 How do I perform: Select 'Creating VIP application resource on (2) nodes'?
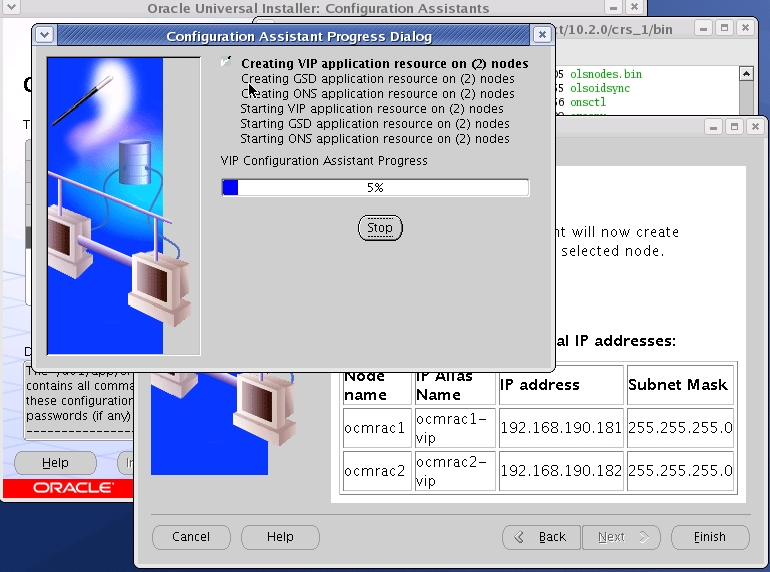pyautogui.click(x=385, y=64)
